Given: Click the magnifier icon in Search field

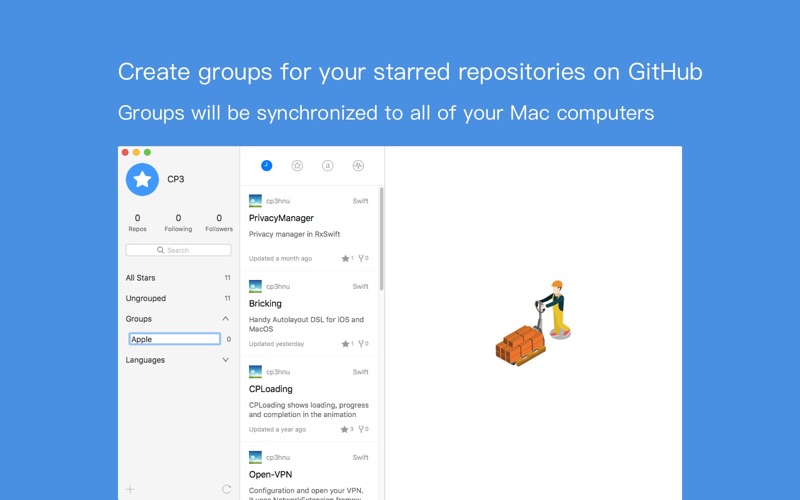Looking at the screenshot, I should (x=161, y=250).
